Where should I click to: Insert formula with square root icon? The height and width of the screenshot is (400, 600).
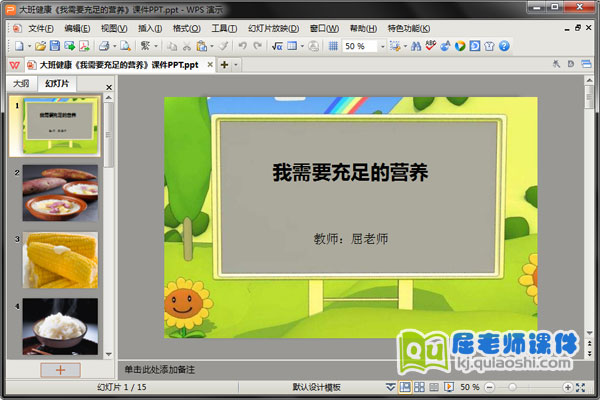[x=277, y=46]
